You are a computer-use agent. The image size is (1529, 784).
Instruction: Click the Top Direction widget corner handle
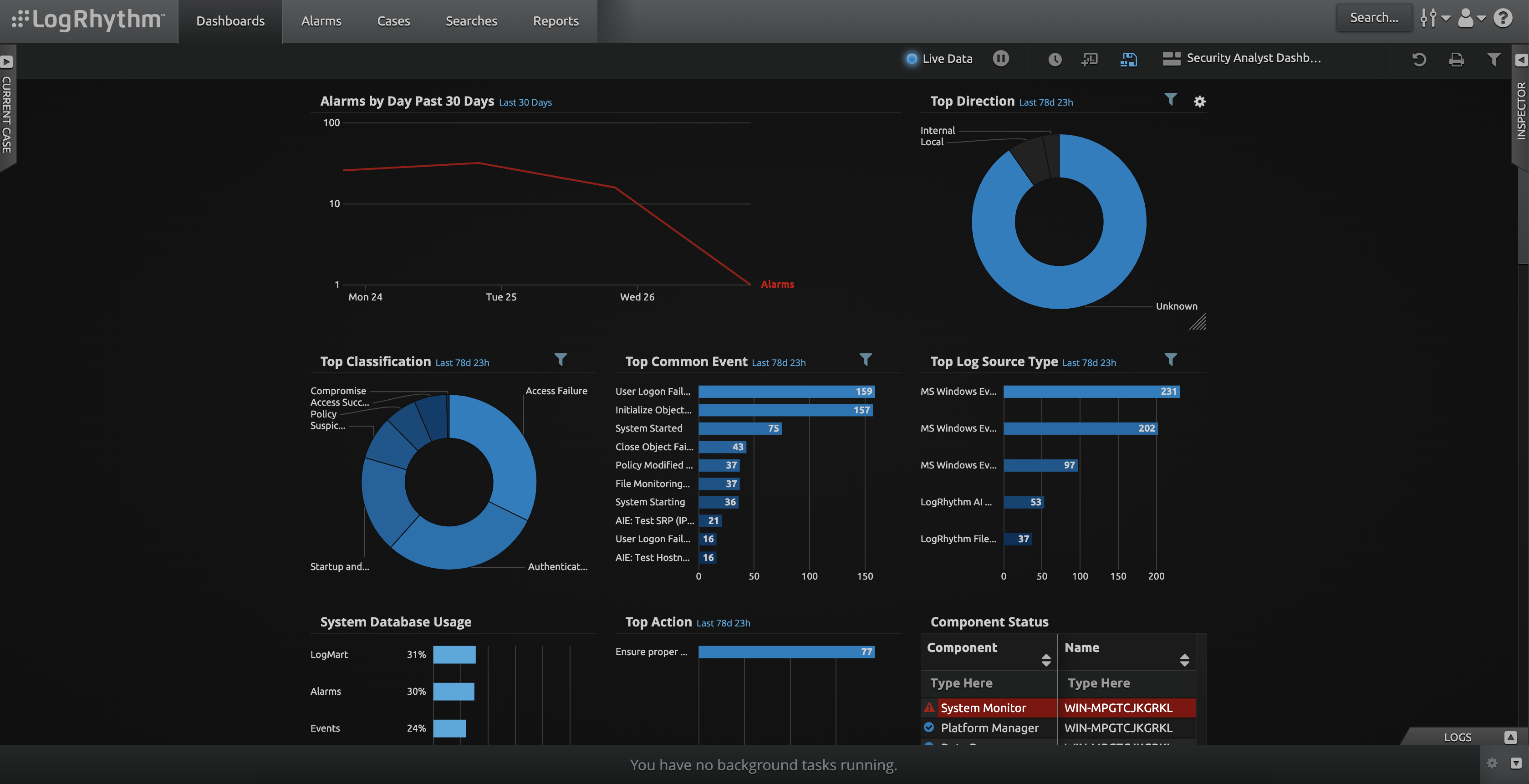point(1198,322)
